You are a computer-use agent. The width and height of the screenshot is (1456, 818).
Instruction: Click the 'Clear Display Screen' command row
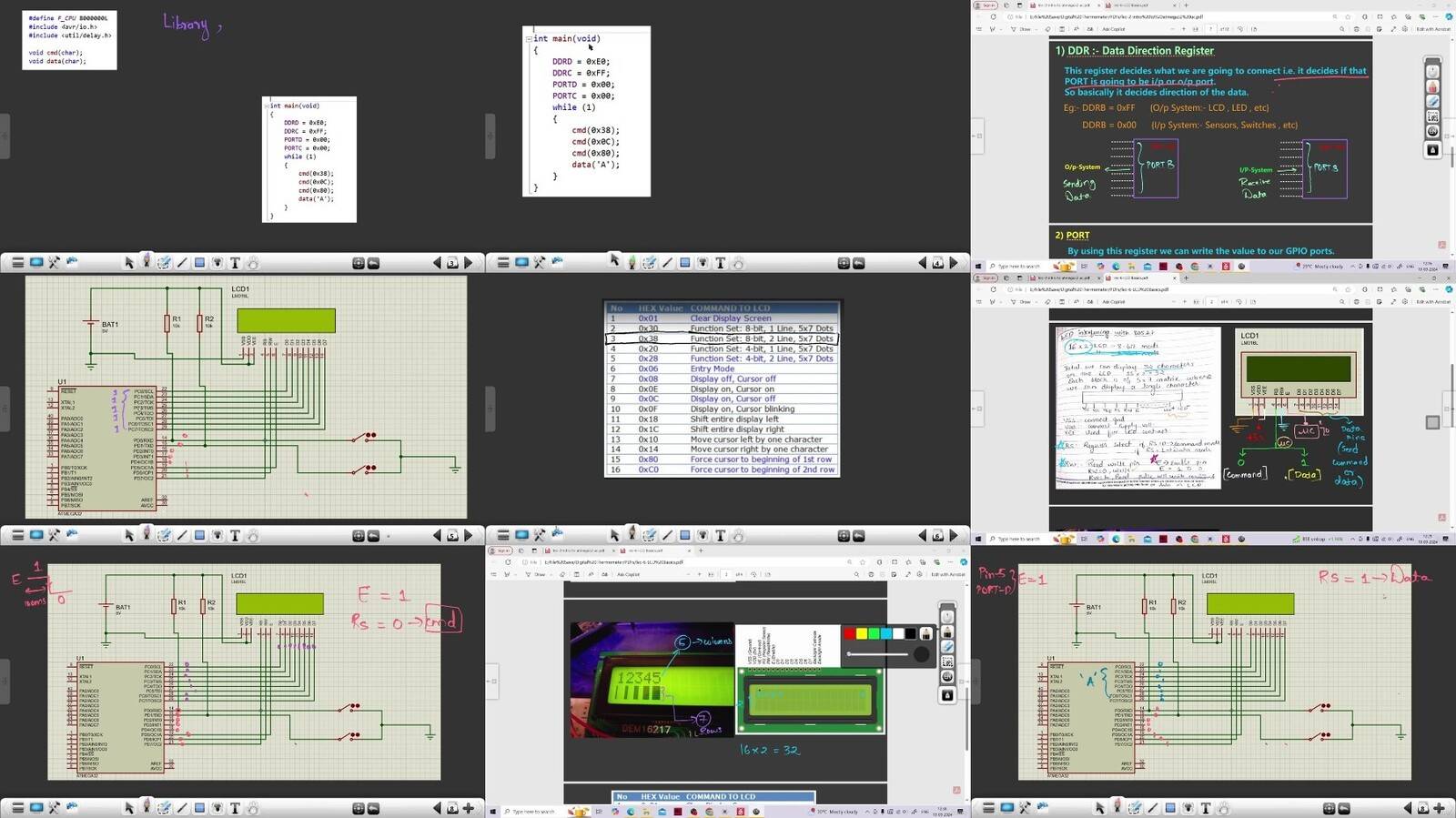tap(722, 318)
